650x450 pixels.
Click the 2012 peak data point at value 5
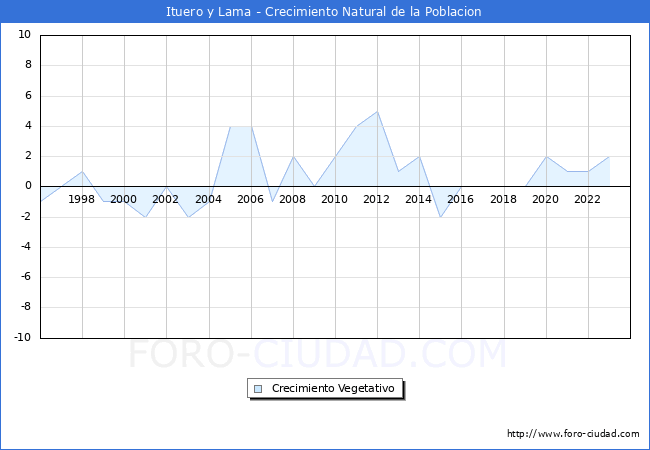pyautogui.click(x=377, y=111)
